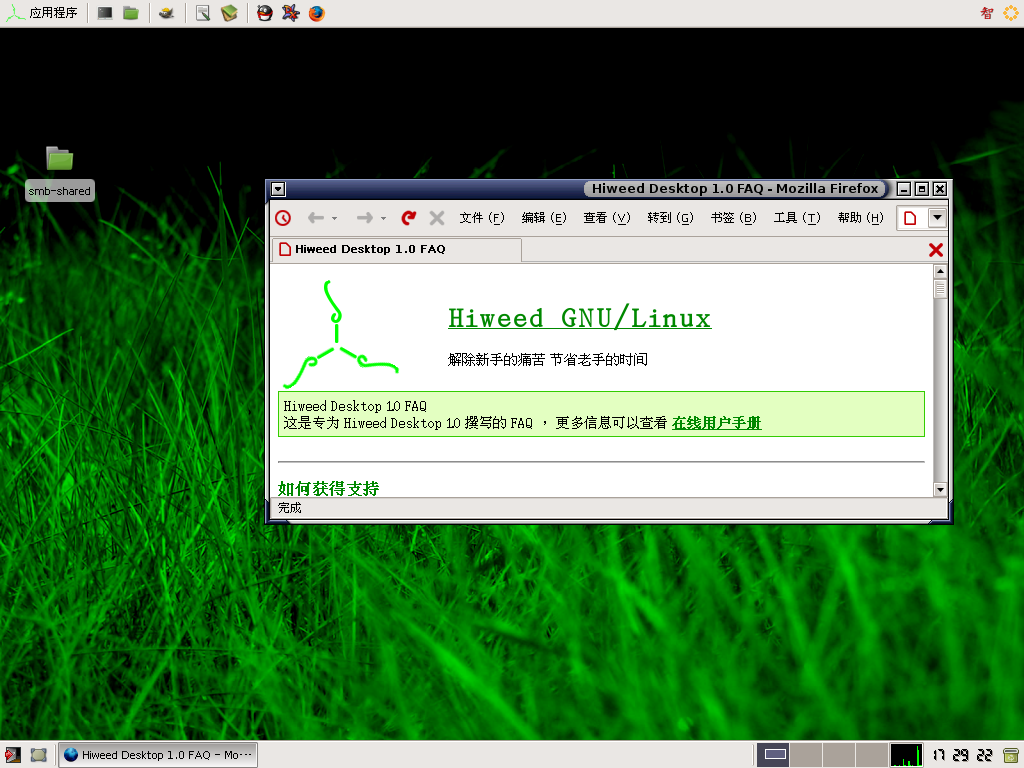Image resolution: width=1024 pixels, height=768 pixels.
Task: Open the 工具 (T) menu
Action: 797,218
